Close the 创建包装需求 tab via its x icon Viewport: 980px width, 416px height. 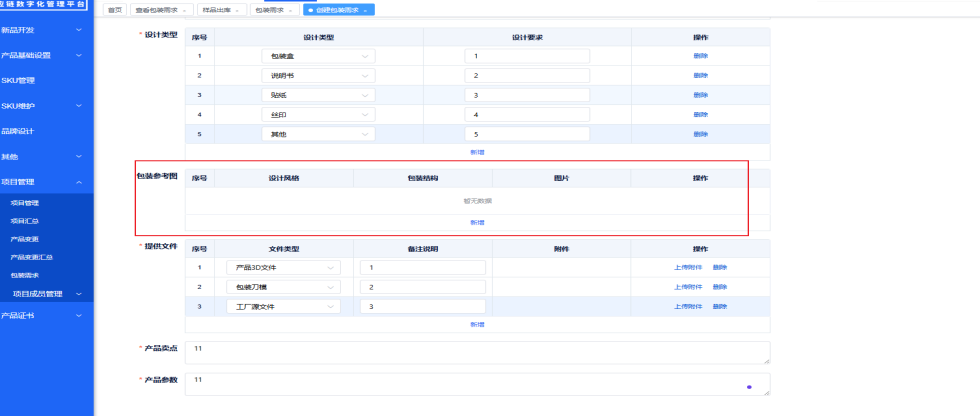(x=367, y=10)
